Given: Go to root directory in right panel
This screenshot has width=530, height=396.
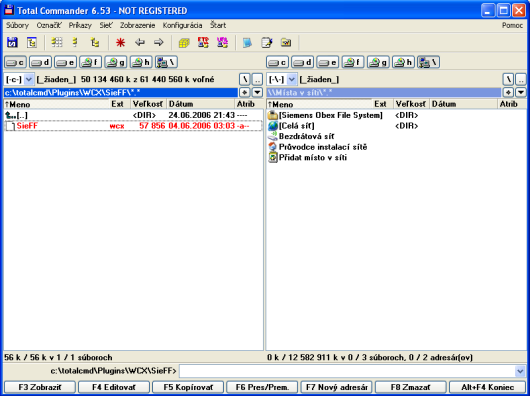Looking at the screenshot, I should click(x=508, y=80).
